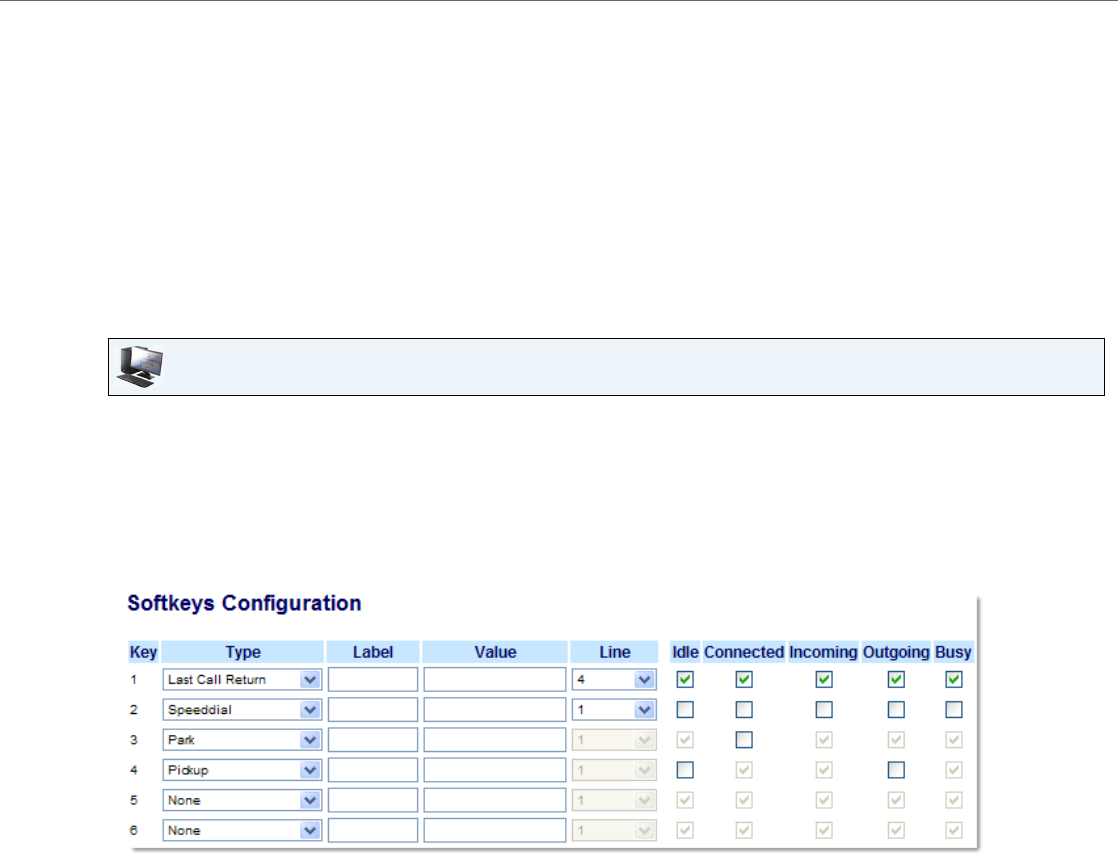The height and width of the screenshot is (856, 1118).
Task: Open the Speeddial type dropdown
Action: coord(241,710)
